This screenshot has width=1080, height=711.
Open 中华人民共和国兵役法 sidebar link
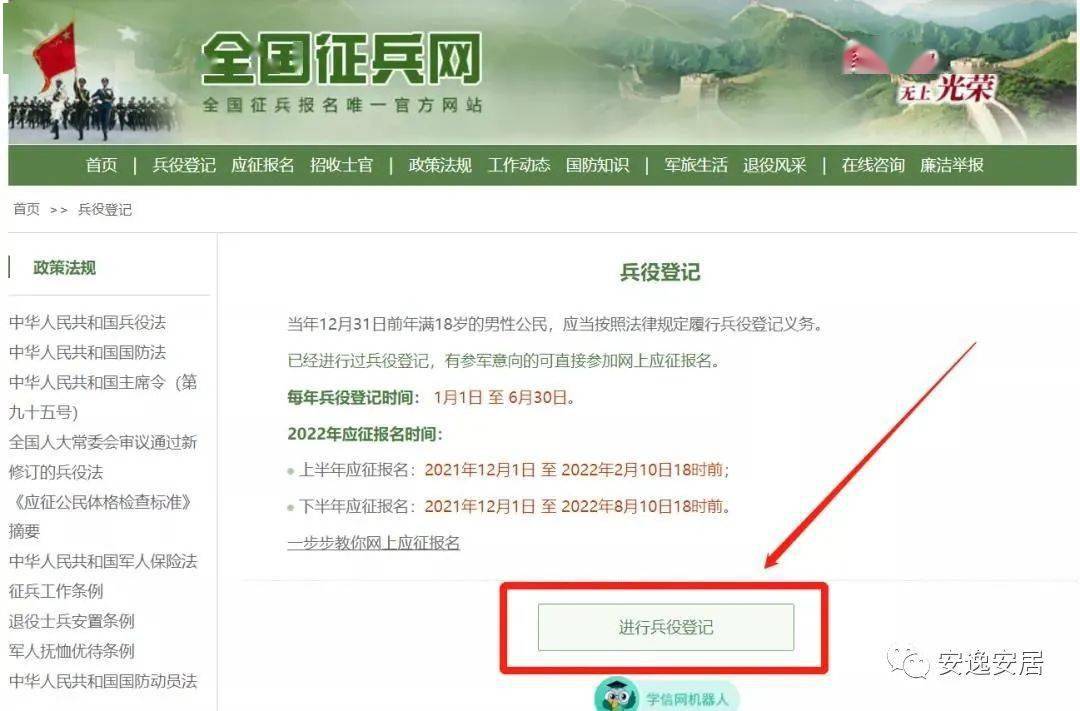tap(87, 322)
